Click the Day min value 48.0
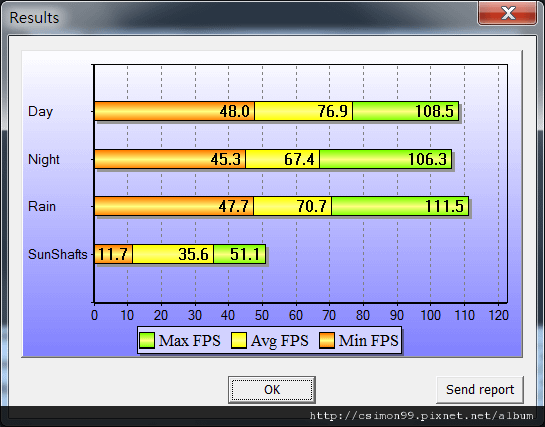This screenshot has height=427, width=545. tap(235, 112)
